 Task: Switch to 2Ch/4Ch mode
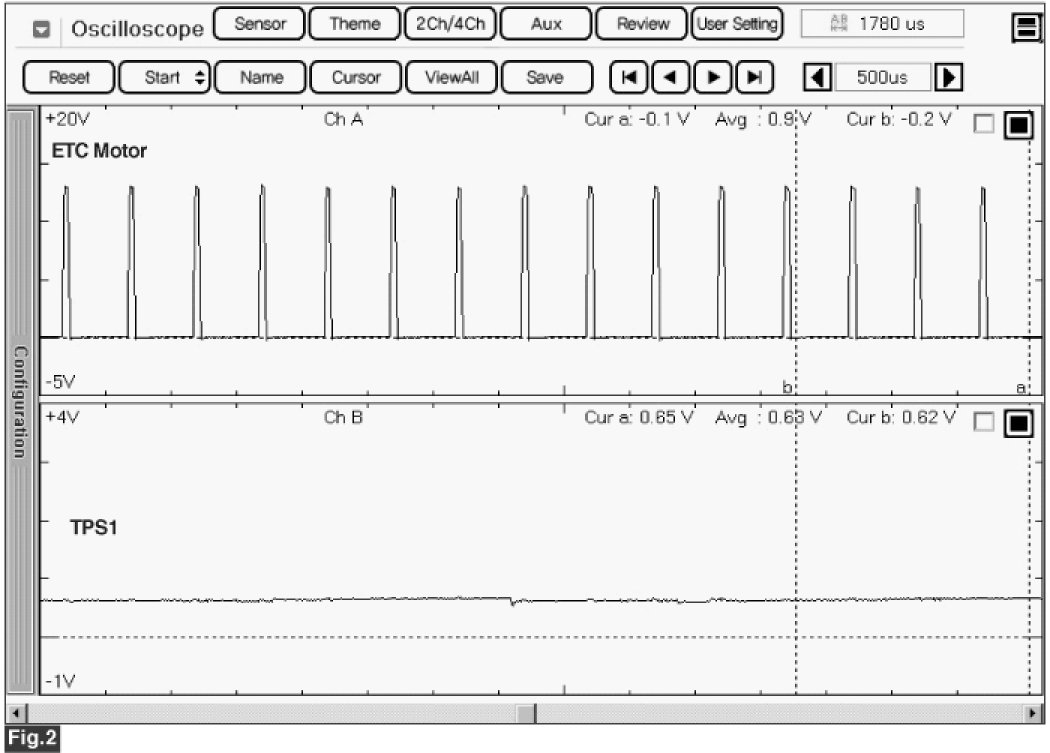pos(450,24)
